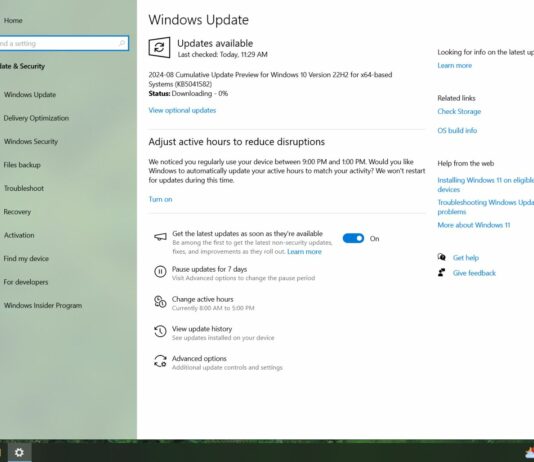534x462 pixels.
Task: Click the Adjust active hours heading
Action: [236, 142]
